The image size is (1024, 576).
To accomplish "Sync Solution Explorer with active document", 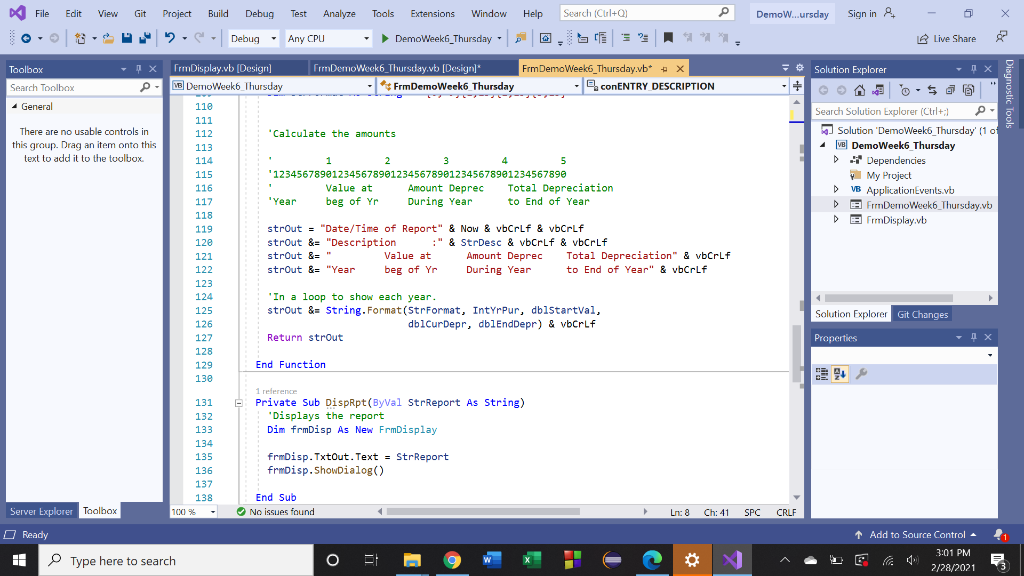I will (932, 89).
